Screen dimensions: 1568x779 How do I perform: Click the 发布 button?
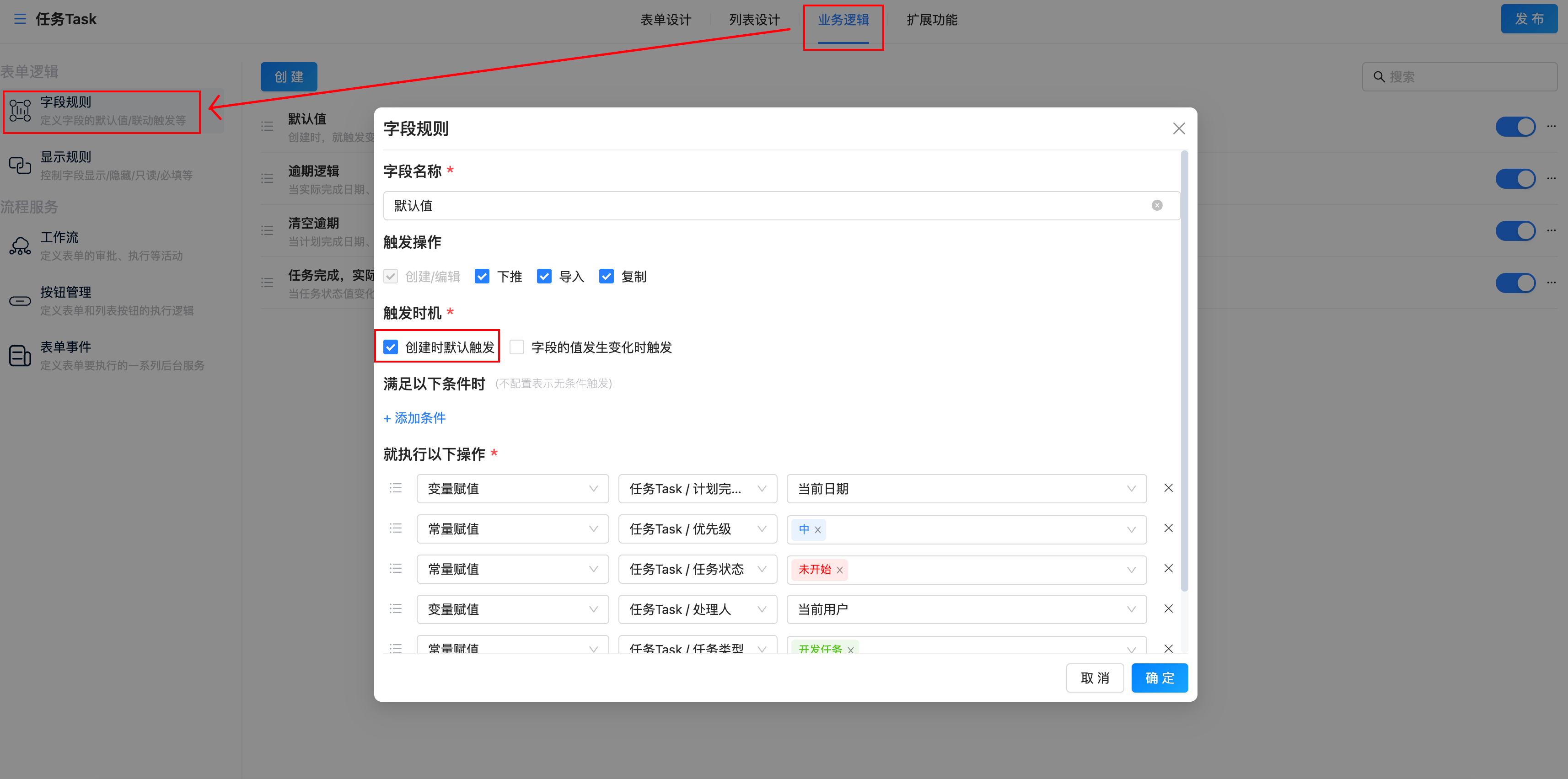(x=1529, y=19)
